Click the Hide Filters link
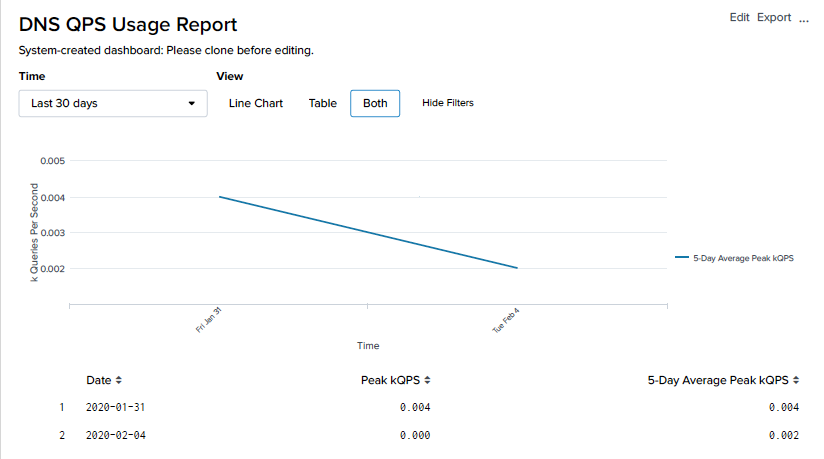The image size is (824, 459). point(448,103)
